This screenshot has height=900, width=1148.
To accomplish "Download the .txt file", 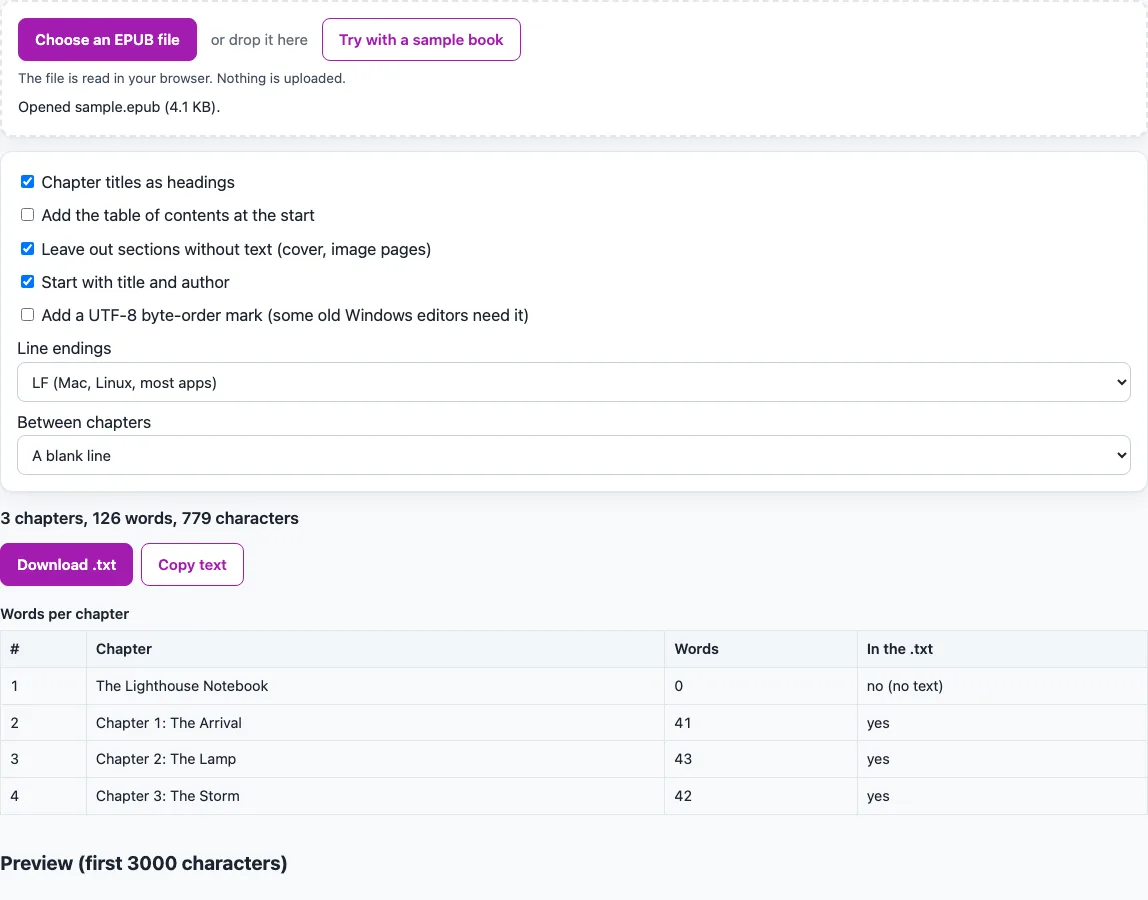I will pos(67,565).
